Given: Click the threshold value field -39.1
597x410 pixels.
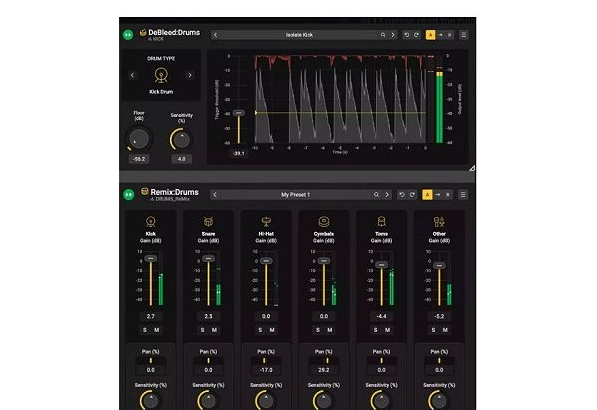Looking at the screenshot, I should [x=239, y=153].
